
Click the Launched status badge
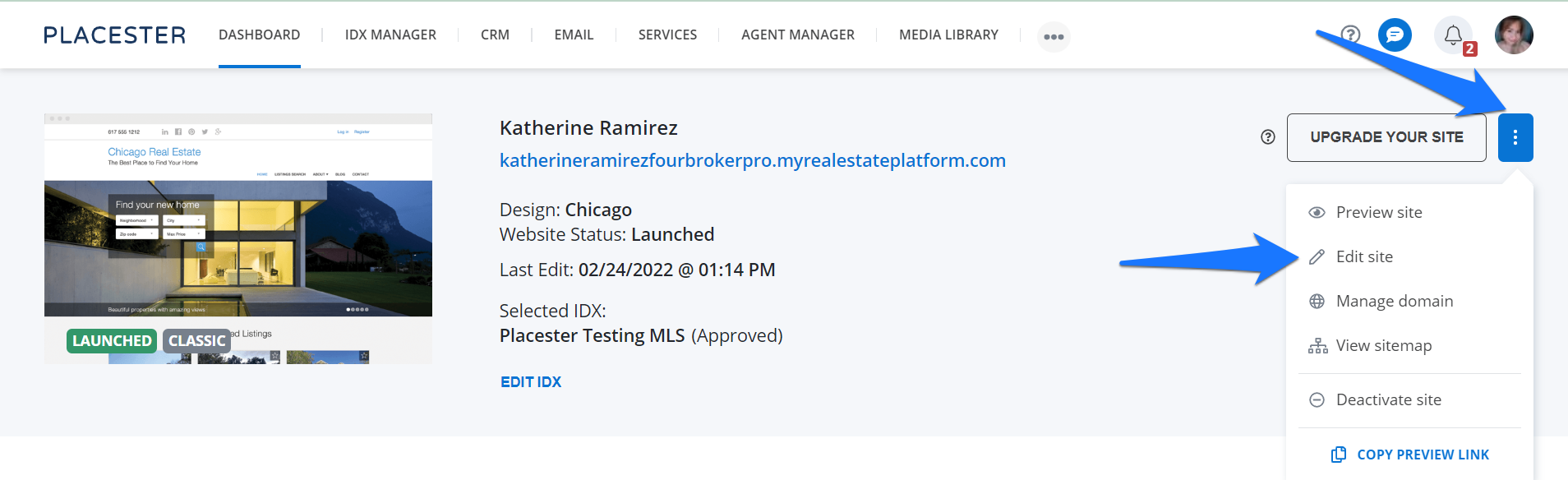click(x=112, y=340)
